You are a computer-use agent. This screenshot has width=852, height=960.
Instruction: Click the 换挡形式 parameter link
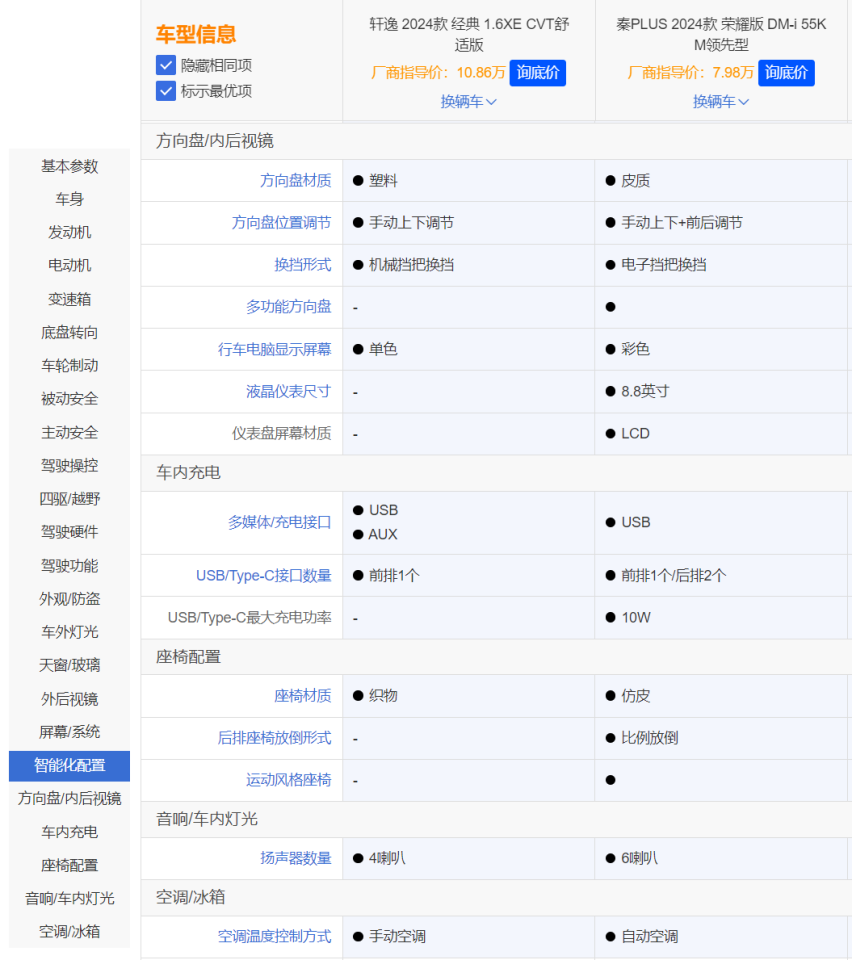(x=303, y=265)
